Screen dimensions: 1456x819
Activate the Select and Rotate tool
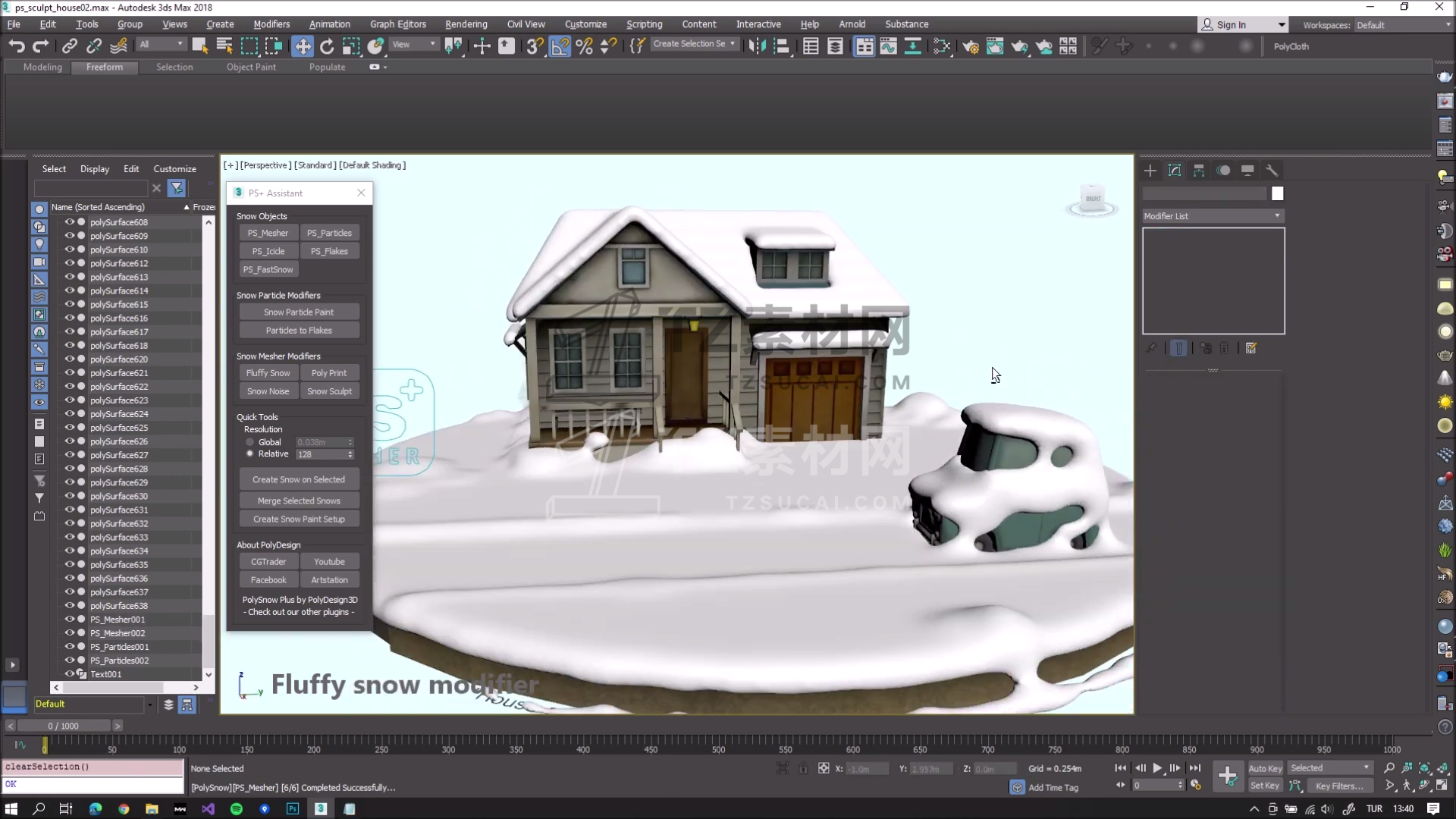coord(327,46)
